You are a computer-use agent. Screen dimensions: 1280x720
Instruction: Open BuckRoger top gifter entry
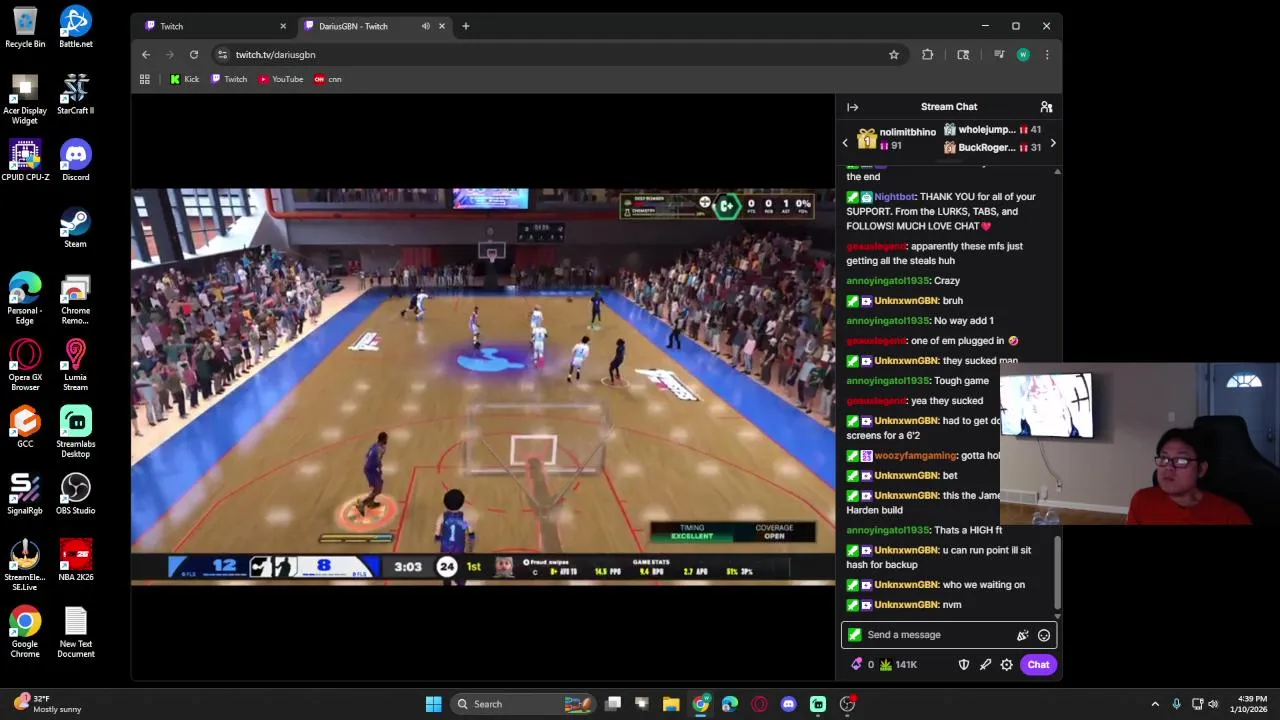point(992,148)
